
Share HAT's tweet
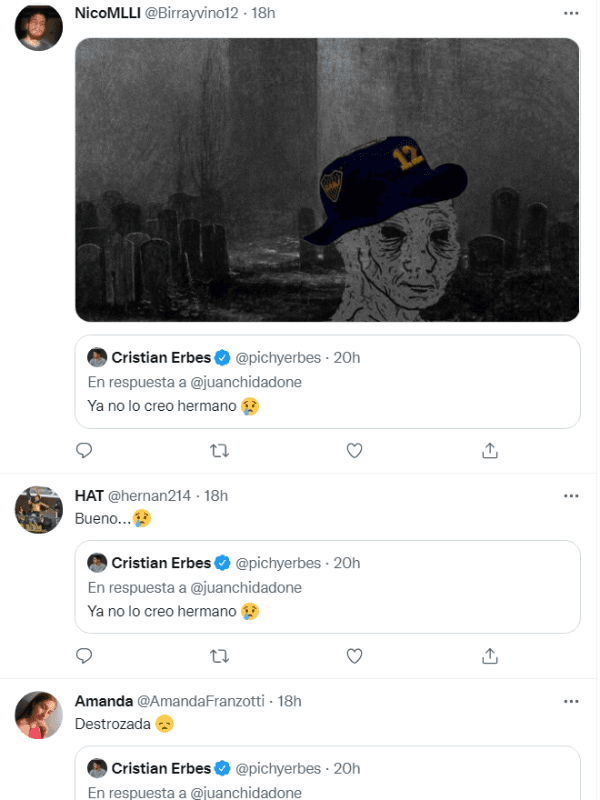pos(490,656)
